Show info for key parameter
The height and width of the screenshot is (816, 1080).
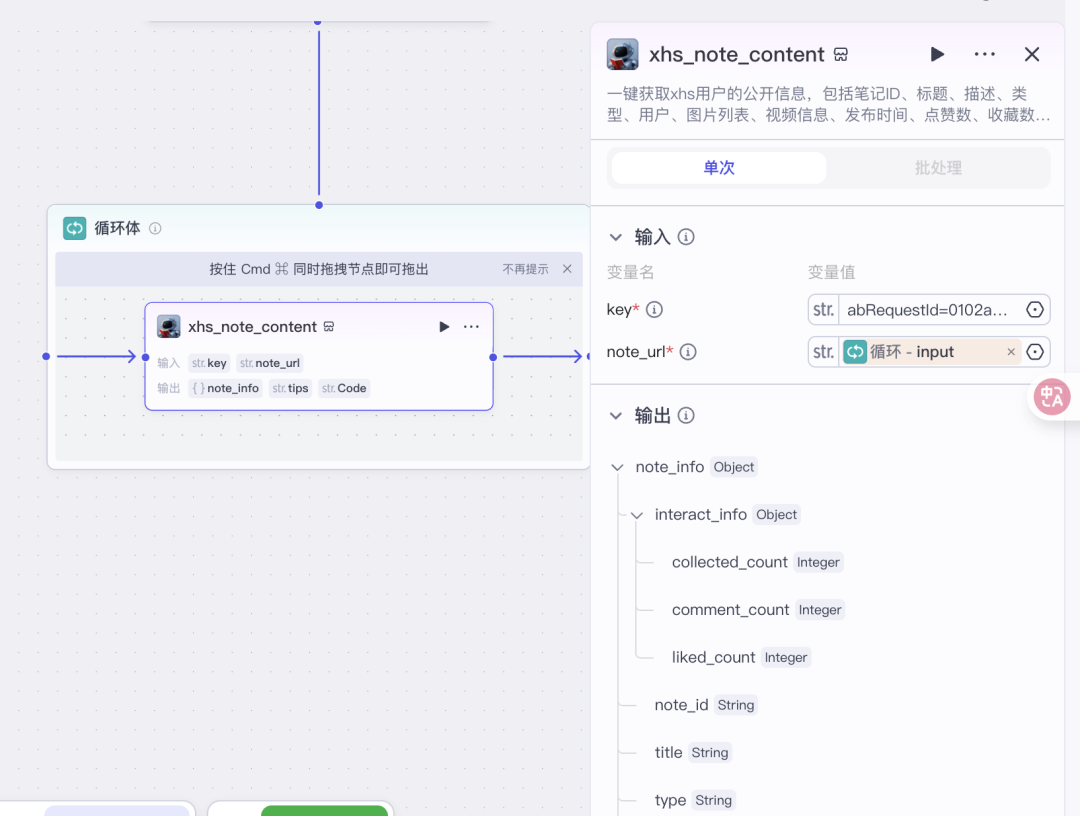(654, 310)
